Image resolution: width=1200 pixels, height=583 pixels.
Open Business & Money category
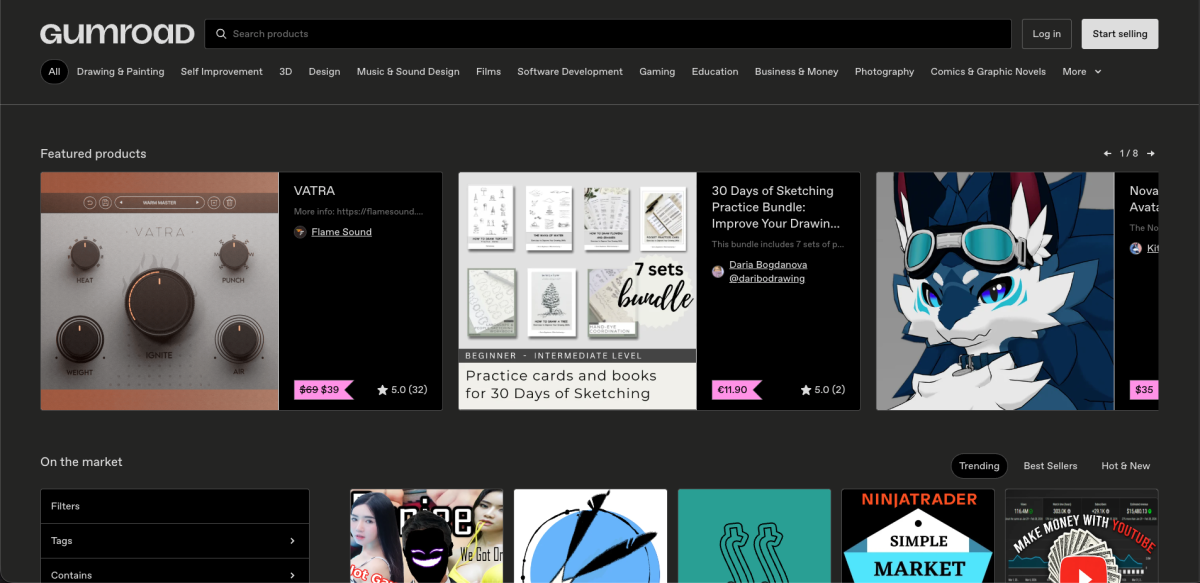(x=797, y=72)
